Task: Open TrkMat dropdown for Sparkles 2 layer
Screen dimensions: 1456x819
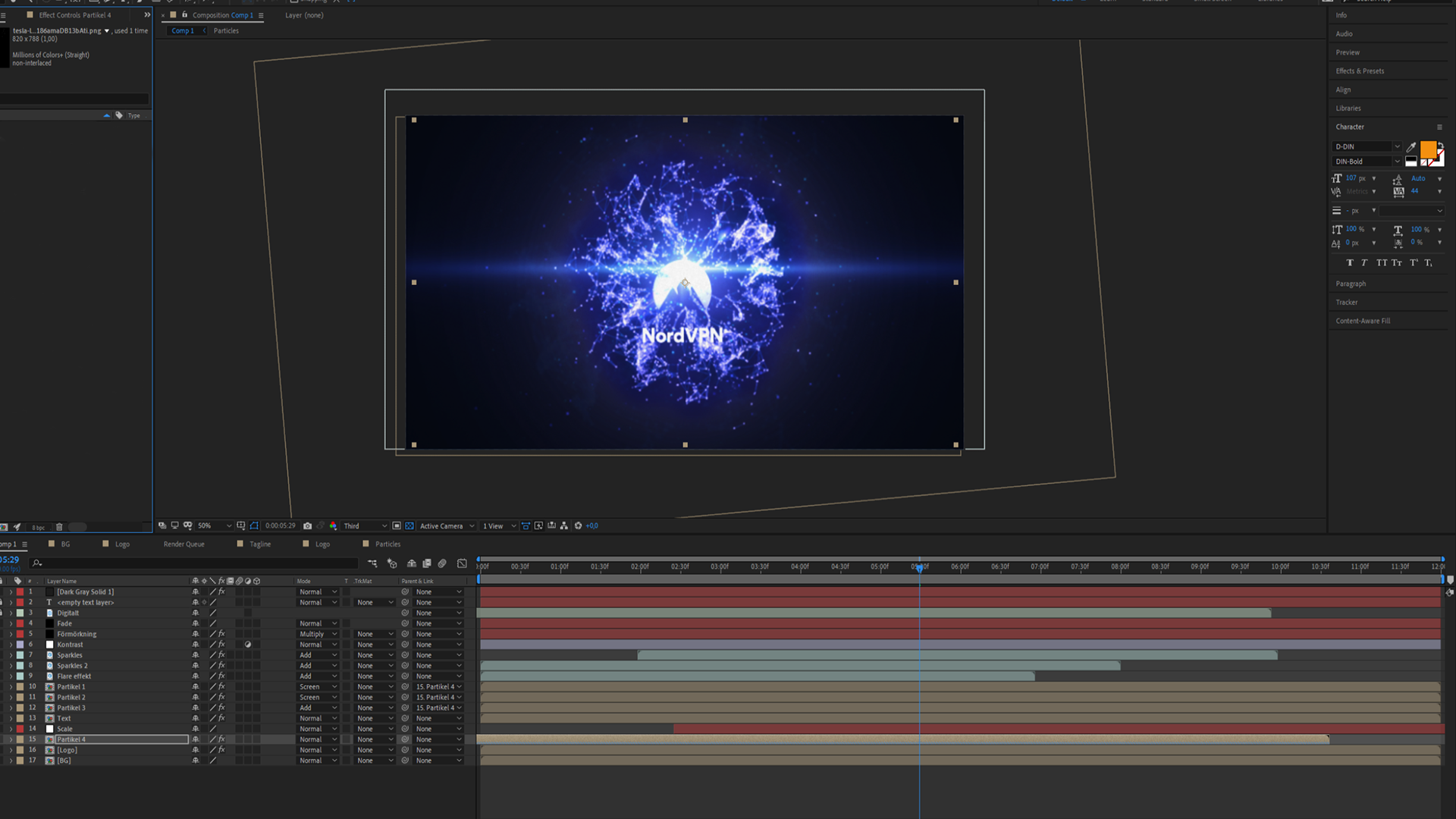Action: (375, 666)
